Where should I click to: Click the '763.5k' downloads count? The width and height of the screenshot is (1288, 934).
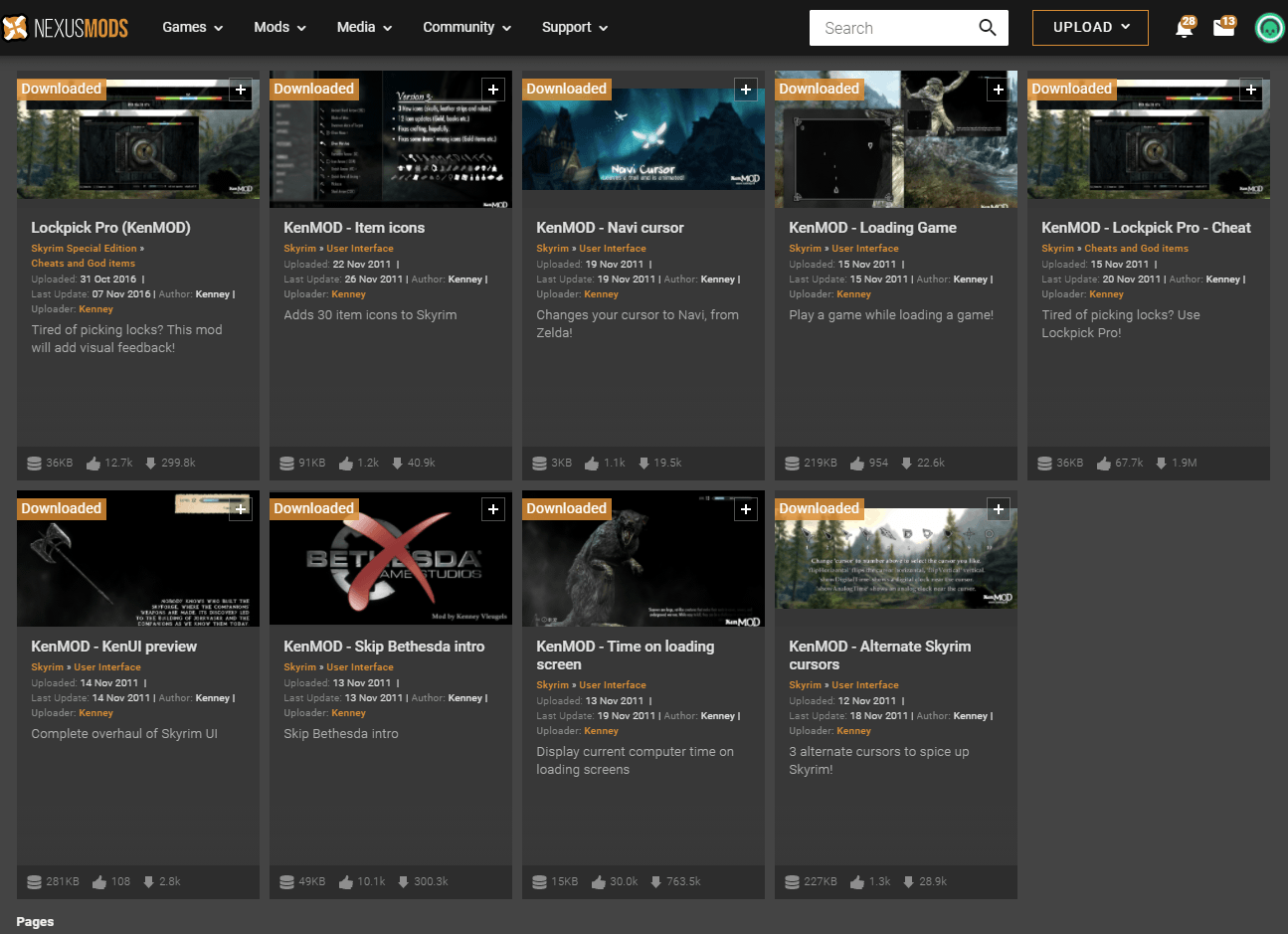[683, 882]
